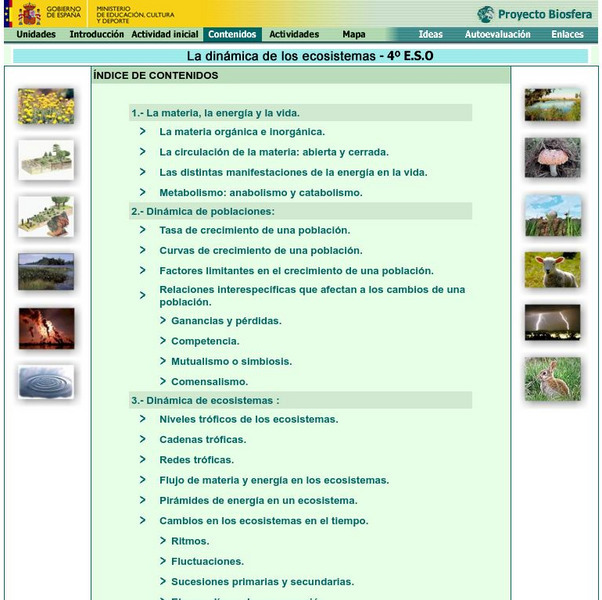The image size is (602, 600).
Task: Open Niveles tróficos de los ecosistemas
Action: pos(249,419)
